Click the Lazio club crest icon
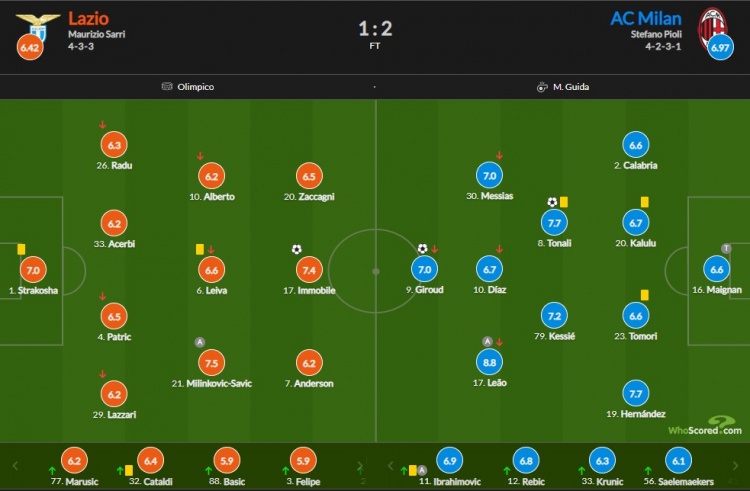This screenshot has height=491, width=750. point(38,26)
